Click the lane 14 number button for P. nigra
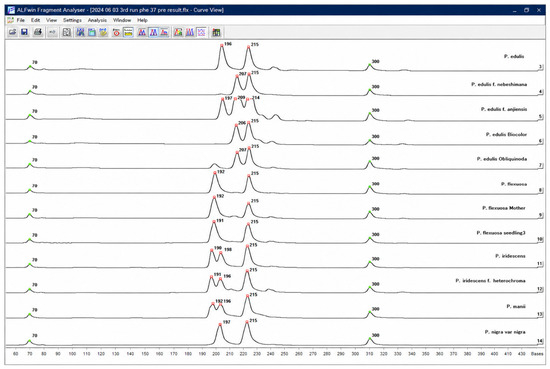This screenshot has width=550, height=369. [x=540, y=341]
